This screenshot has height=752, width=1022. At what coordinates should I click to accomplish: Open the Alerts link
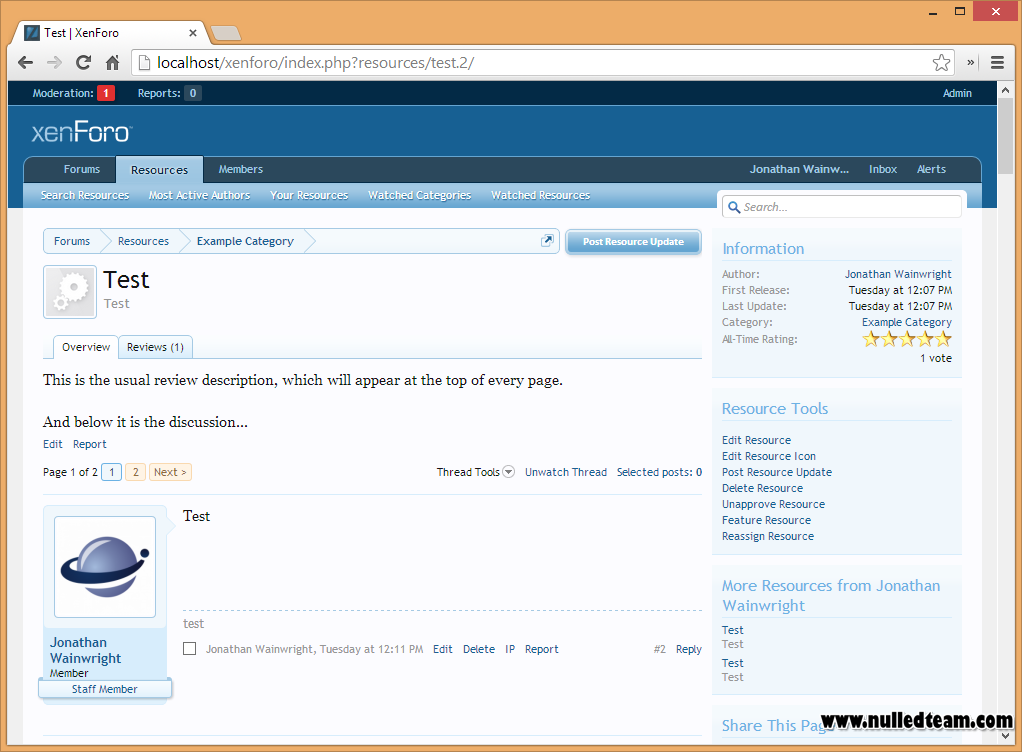931,169
